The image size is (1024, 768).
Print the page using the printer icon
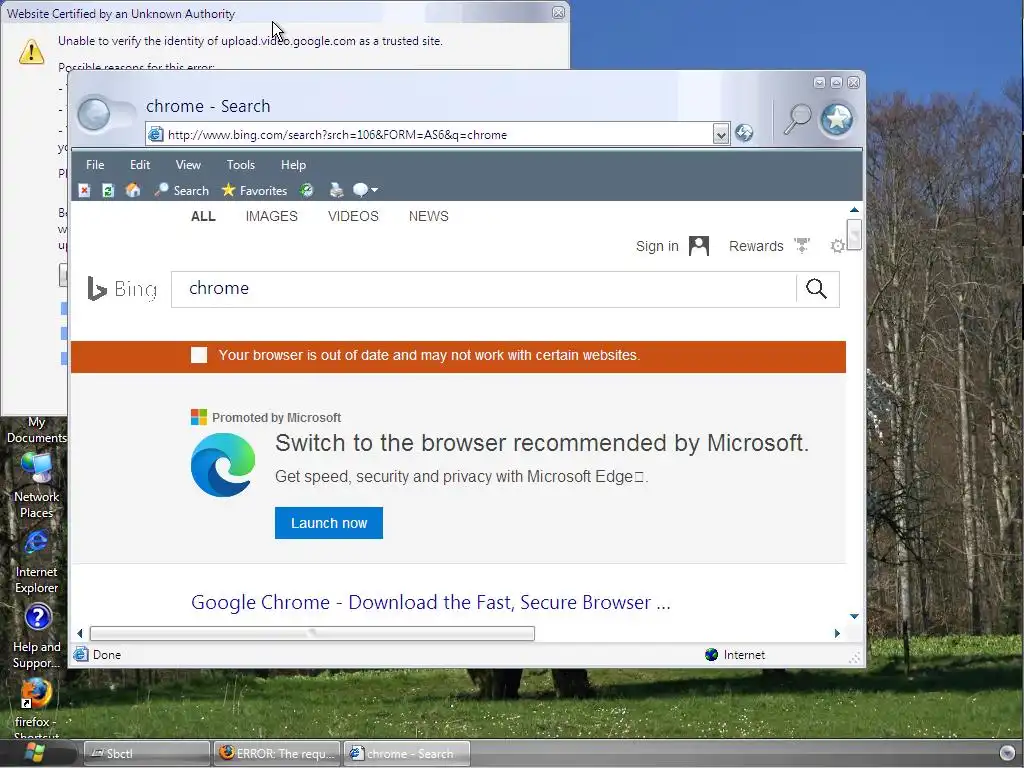click(336, 190)
